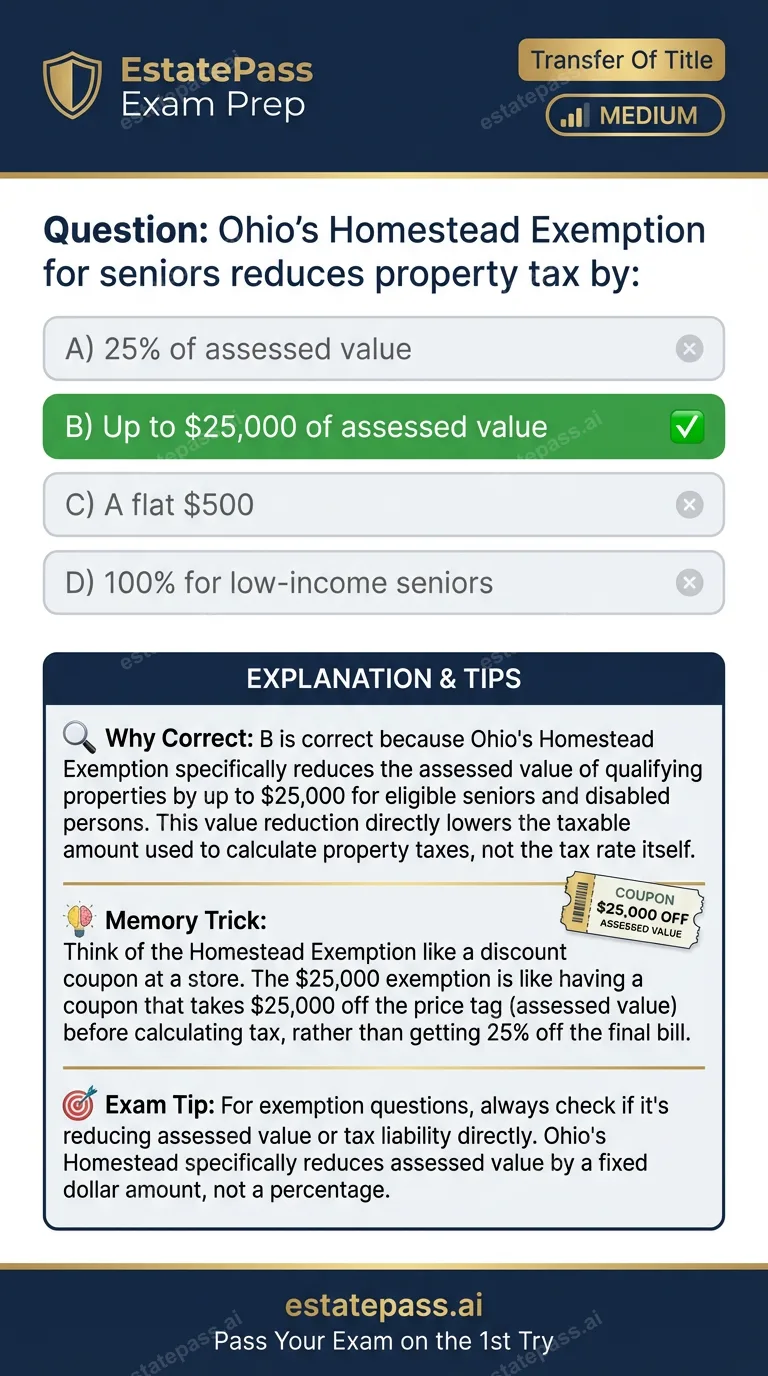Click the X icon on option A
This screenshot has width=768, height=1376.
click(x=689, y=348)
